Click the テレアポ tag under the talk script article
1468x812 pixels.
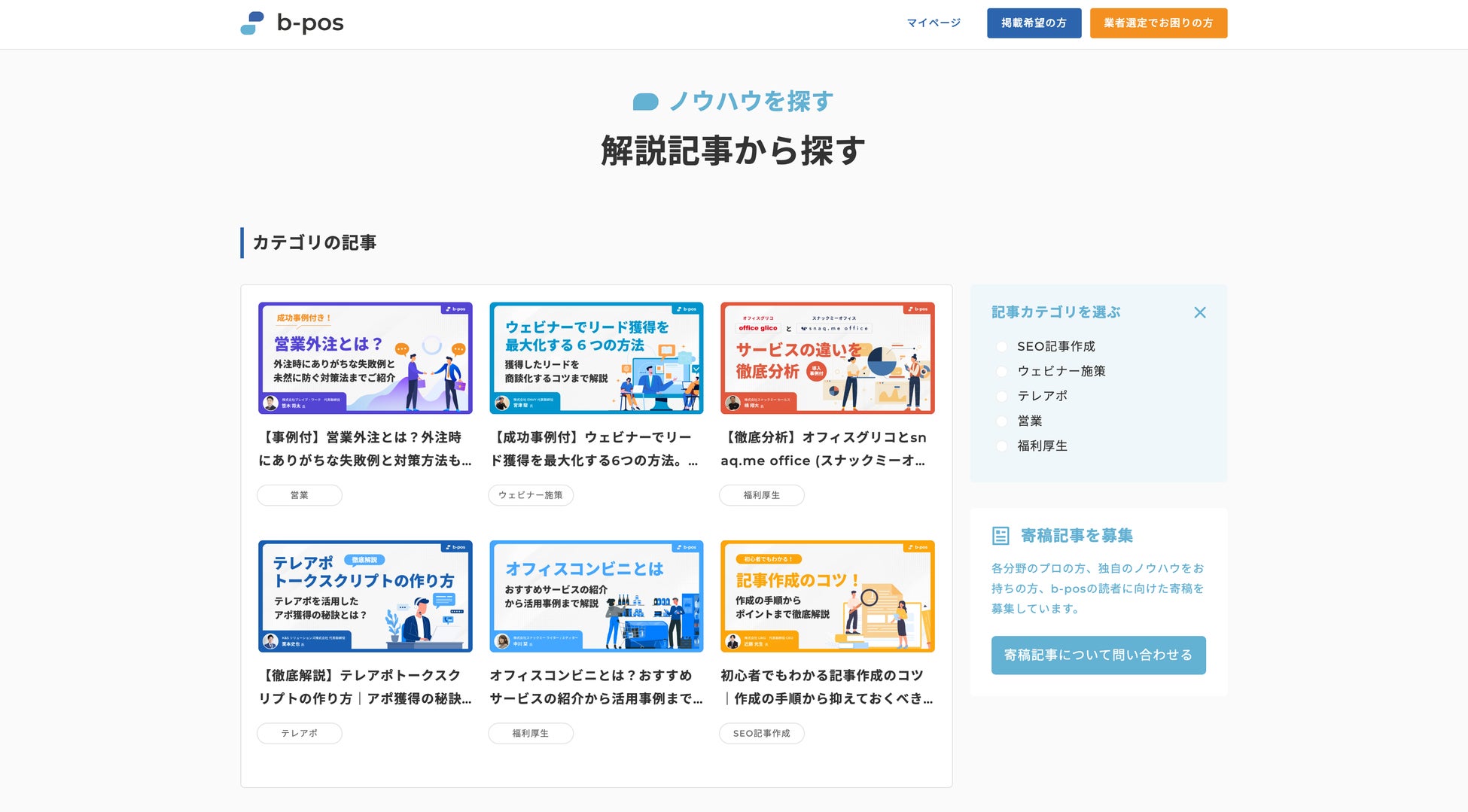point(300,734)
